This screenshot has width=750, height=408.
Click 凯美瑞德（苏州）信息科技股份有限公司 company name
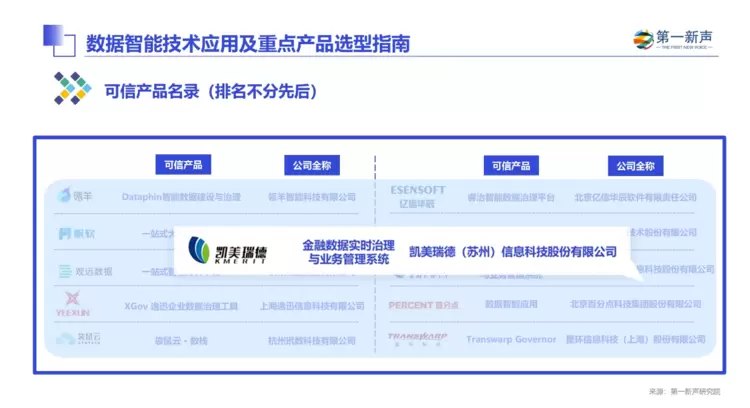coord(513,252)
